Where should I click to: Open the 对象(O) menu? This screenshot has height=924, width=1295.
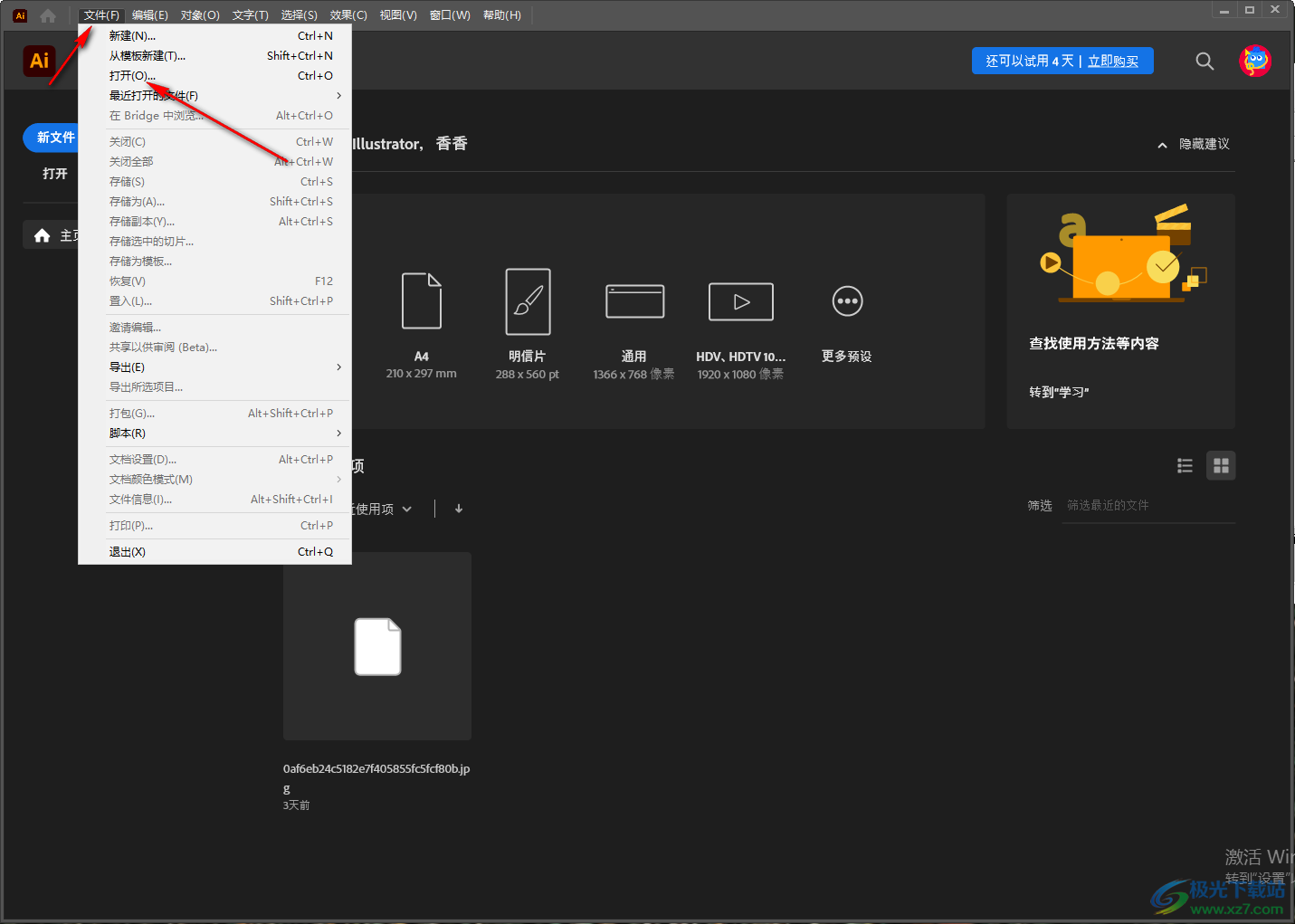[x=200, y=15]
